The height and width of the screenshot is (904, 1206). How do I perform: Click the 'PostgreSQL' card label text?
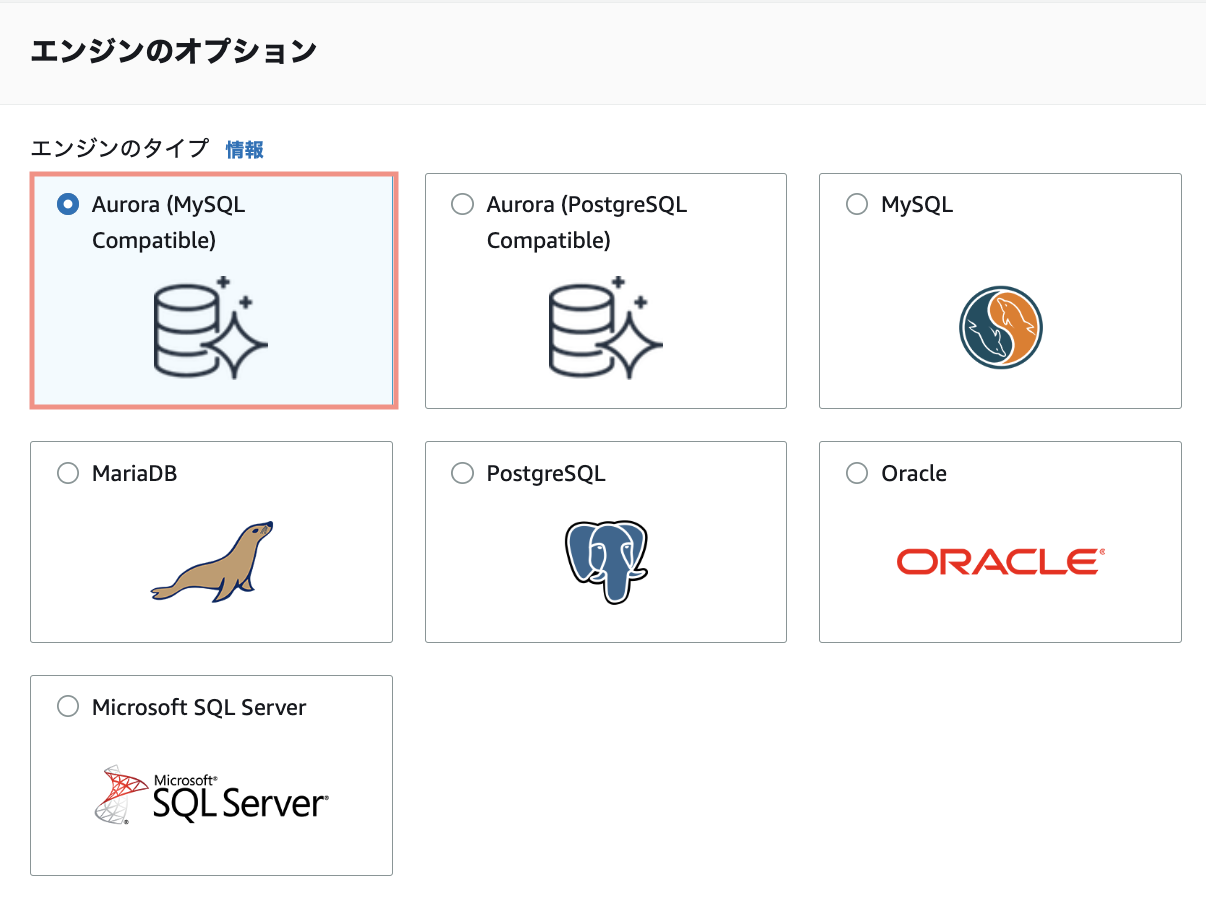[546, 473]
